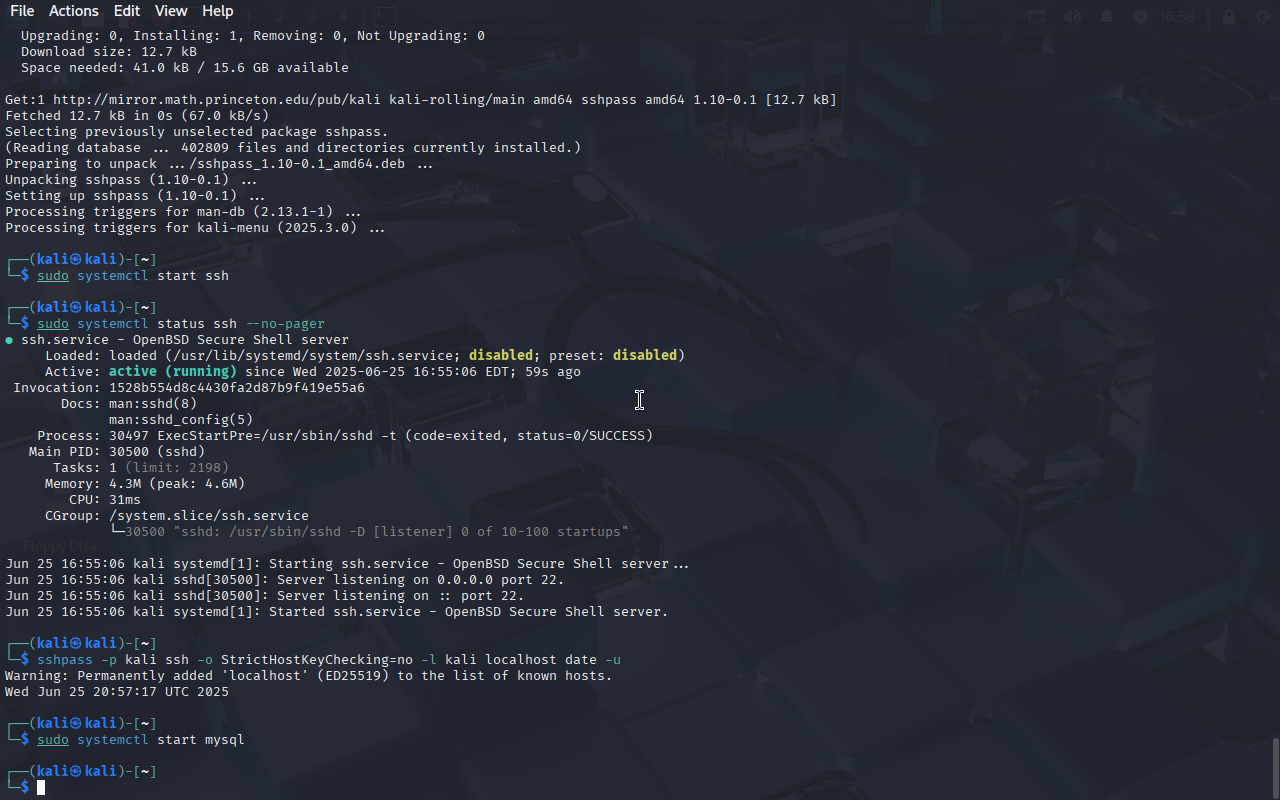1280x800 pixels.
Task: Switch to workspace 2 in panel
Action: pyautogui.click(x=280, y=17)
